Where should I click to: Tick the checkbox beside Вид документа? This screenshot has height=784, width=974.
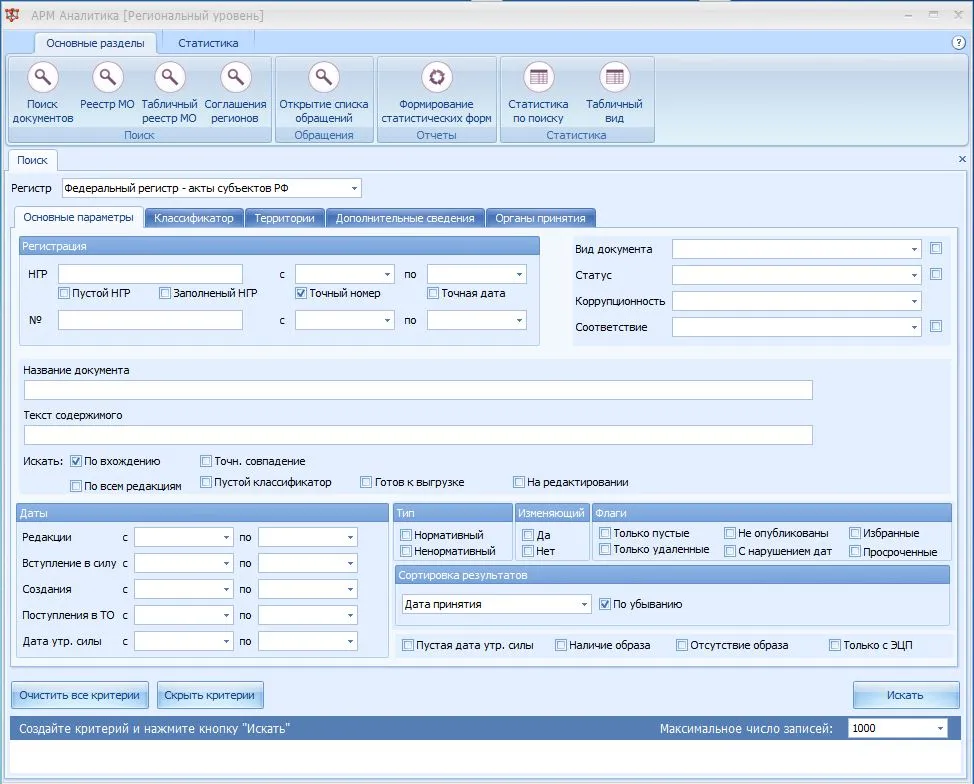tap(936, 248)
